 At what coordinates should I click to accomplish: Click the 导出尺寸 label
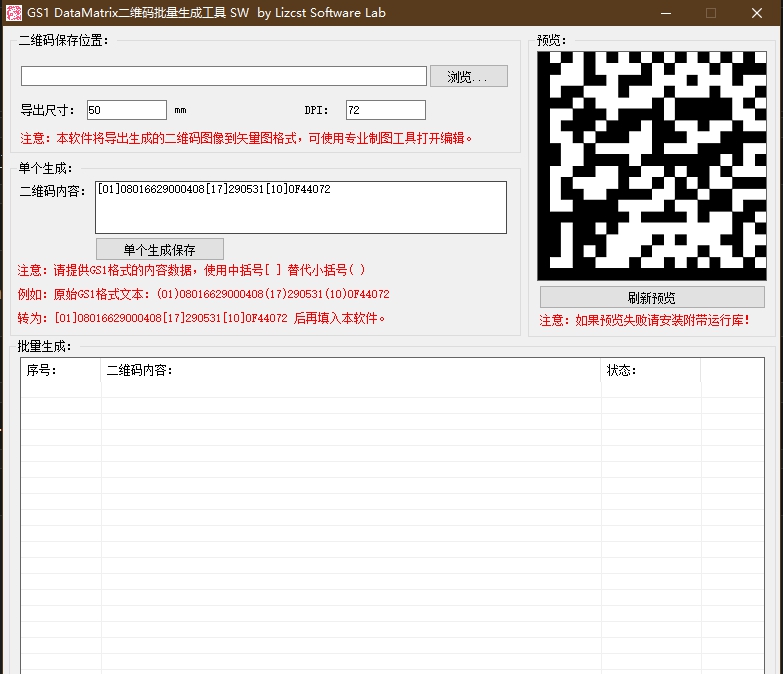click(47, 110)
